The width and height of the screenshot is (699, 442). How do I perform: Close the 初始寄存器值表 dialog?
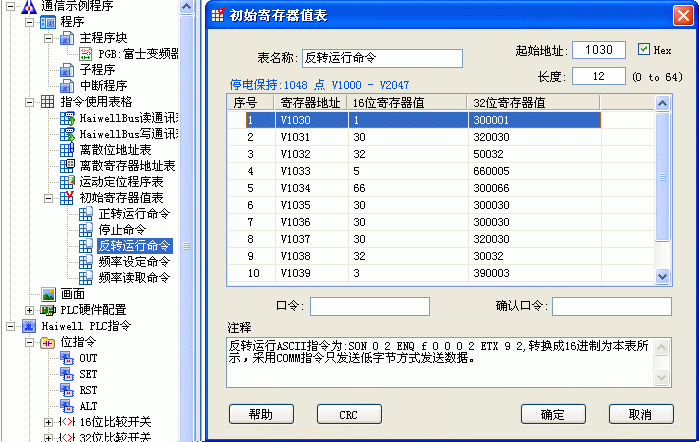tap(683, 16)
